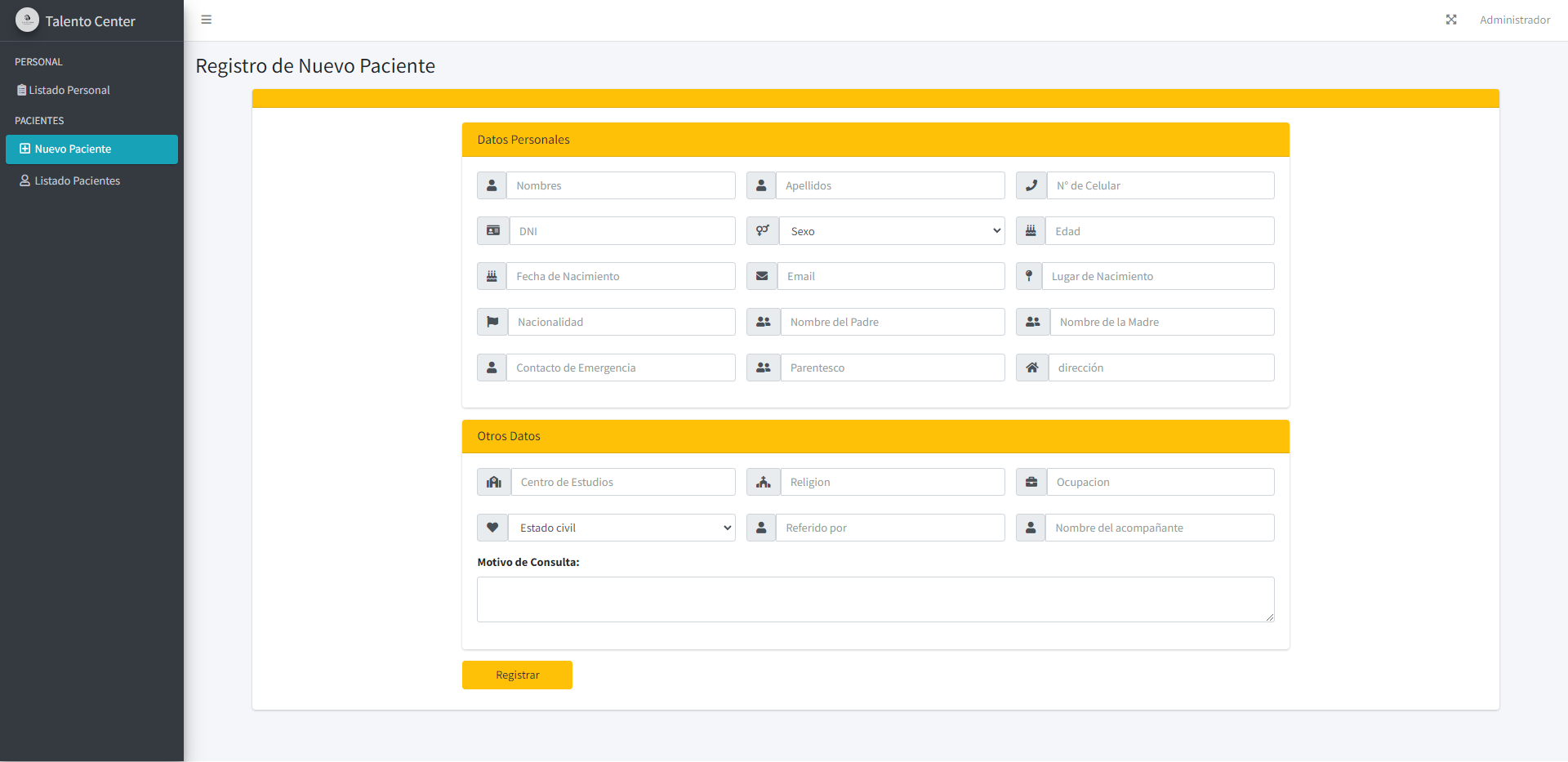The width and height of the screenshot is (1568, 762).
Task: Click the briefcase icon beside Ocupacion
Action: tap(1031, 482)
